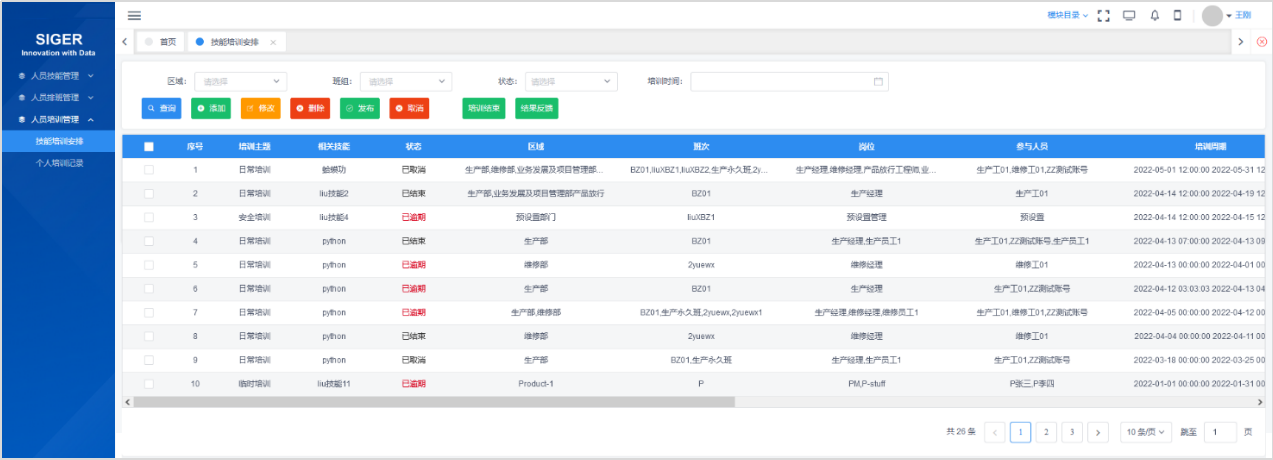The width and height of the screenshot is (1273, 460).
Task: Open the user dropdown arrow beside 王刚
Action: (x=1228, y=16)
